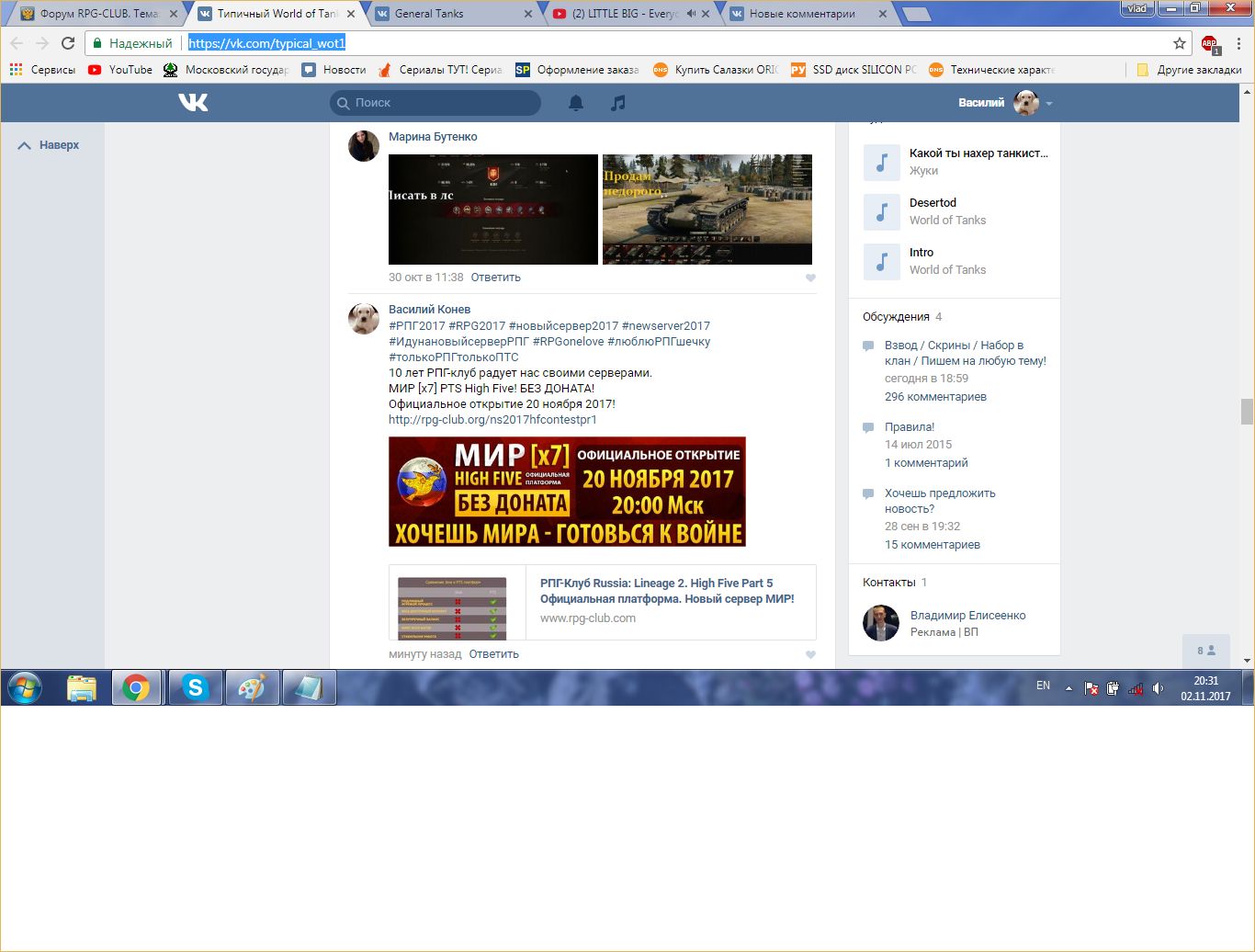Image resolution: width=1255 pixels, height=952 pixels.
Task: Open the Новости bookmark
Action: 334,70
